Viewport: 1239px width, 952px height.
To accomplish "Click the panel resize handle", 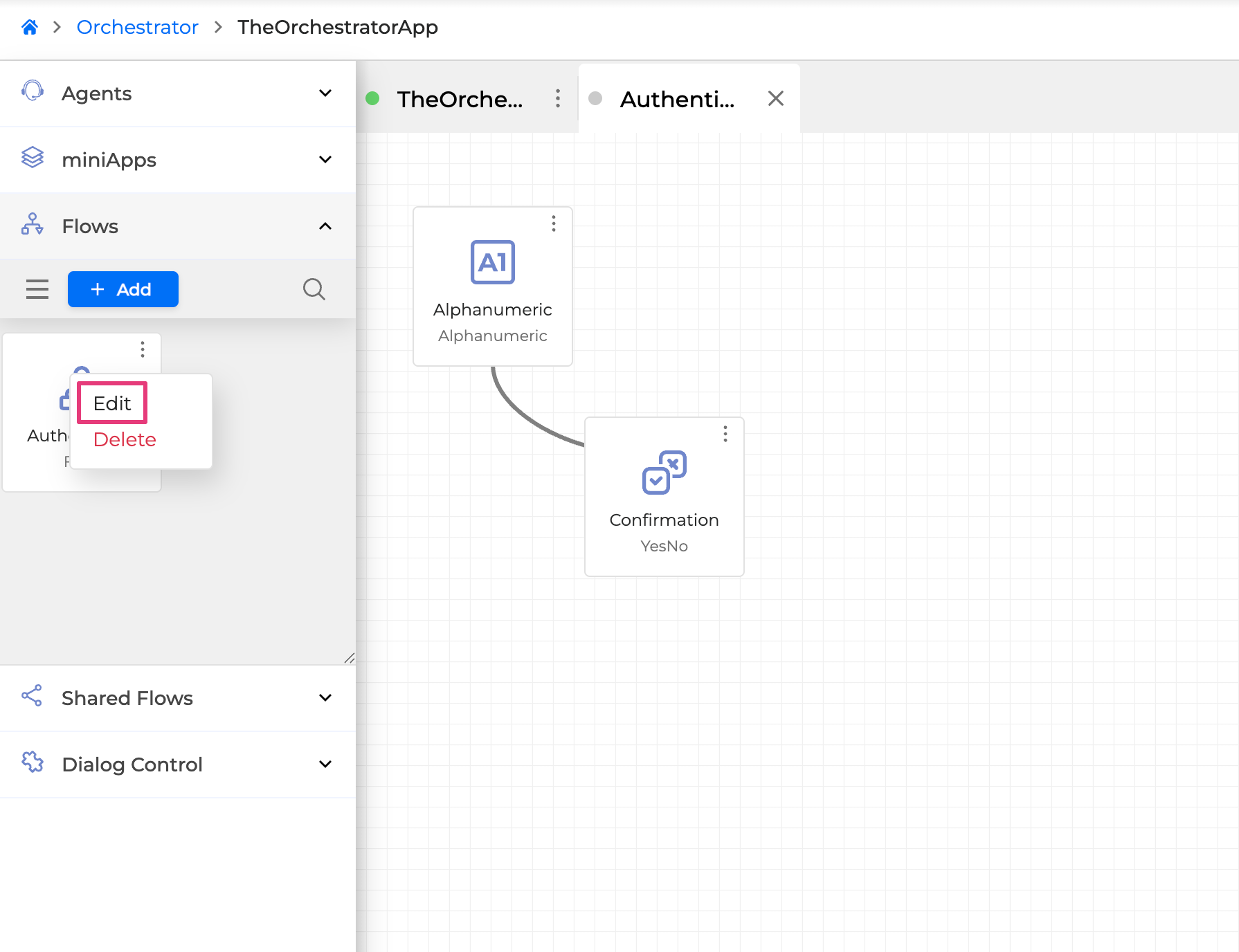I will pos(350,658).
